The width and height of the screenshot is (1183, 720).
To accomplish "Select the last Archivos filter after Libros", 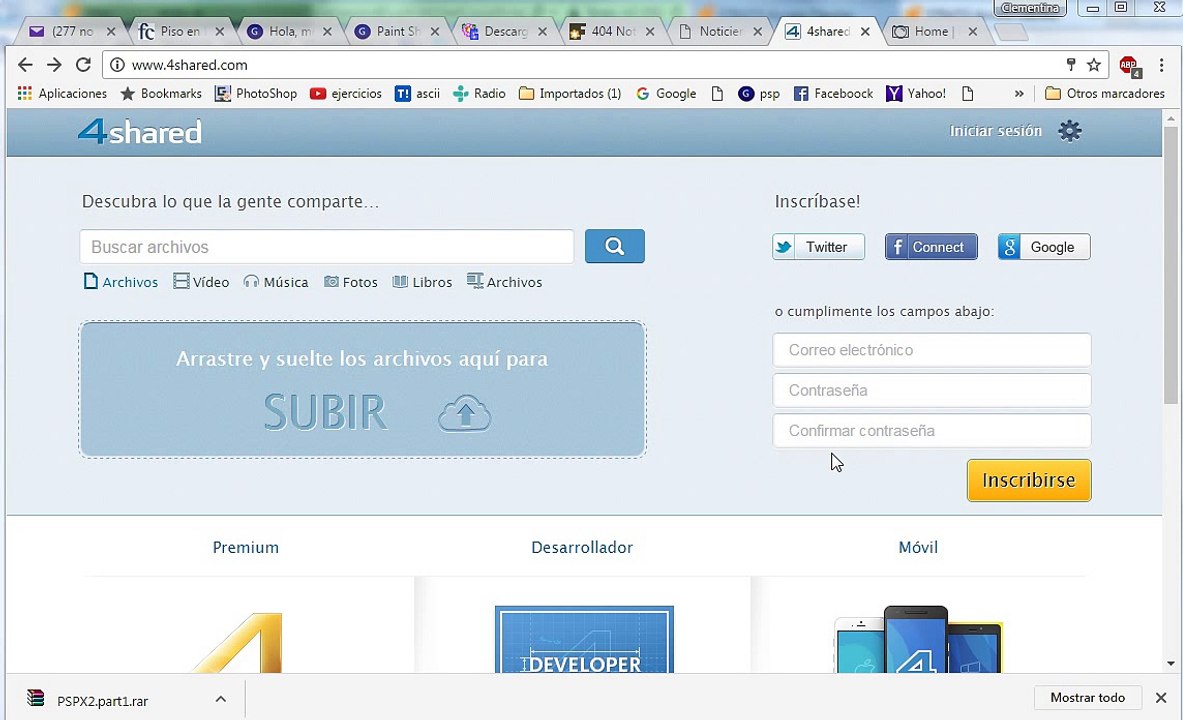I will (505, 282).
